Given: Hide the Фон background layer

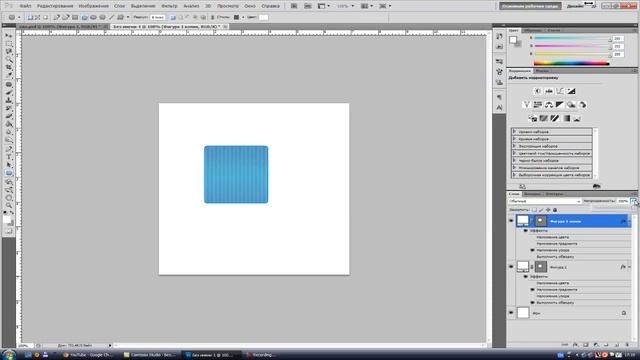Looking at the screenshot, I should 511,313.
